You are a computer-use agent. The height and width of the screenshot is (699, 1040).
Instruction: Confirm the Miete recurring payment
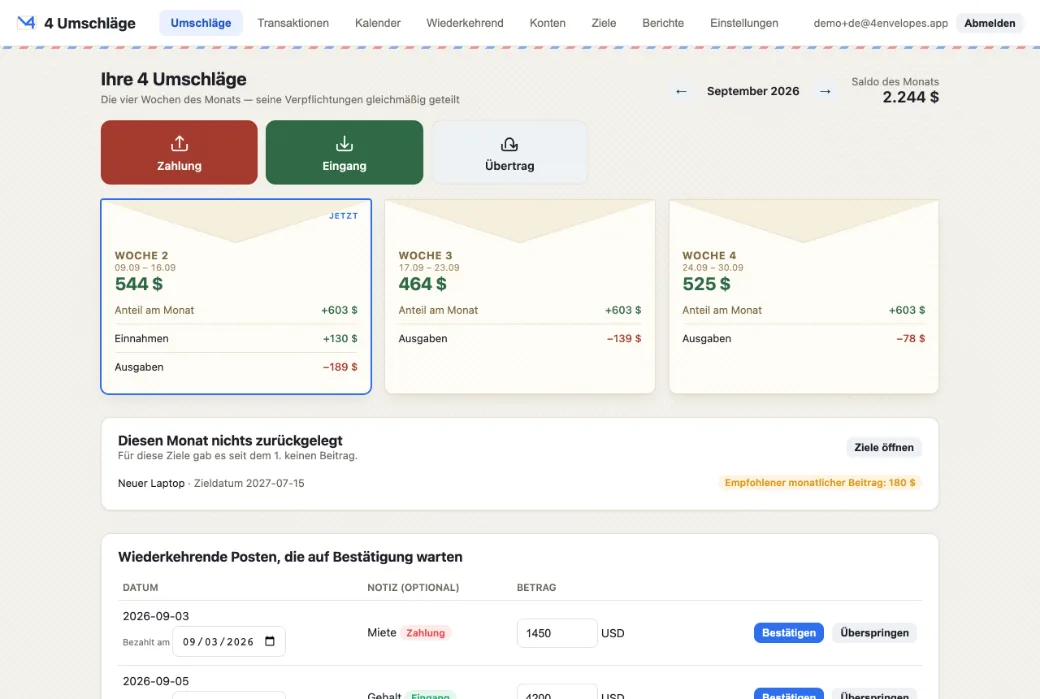pyautogui.click(x=789, y=633)
